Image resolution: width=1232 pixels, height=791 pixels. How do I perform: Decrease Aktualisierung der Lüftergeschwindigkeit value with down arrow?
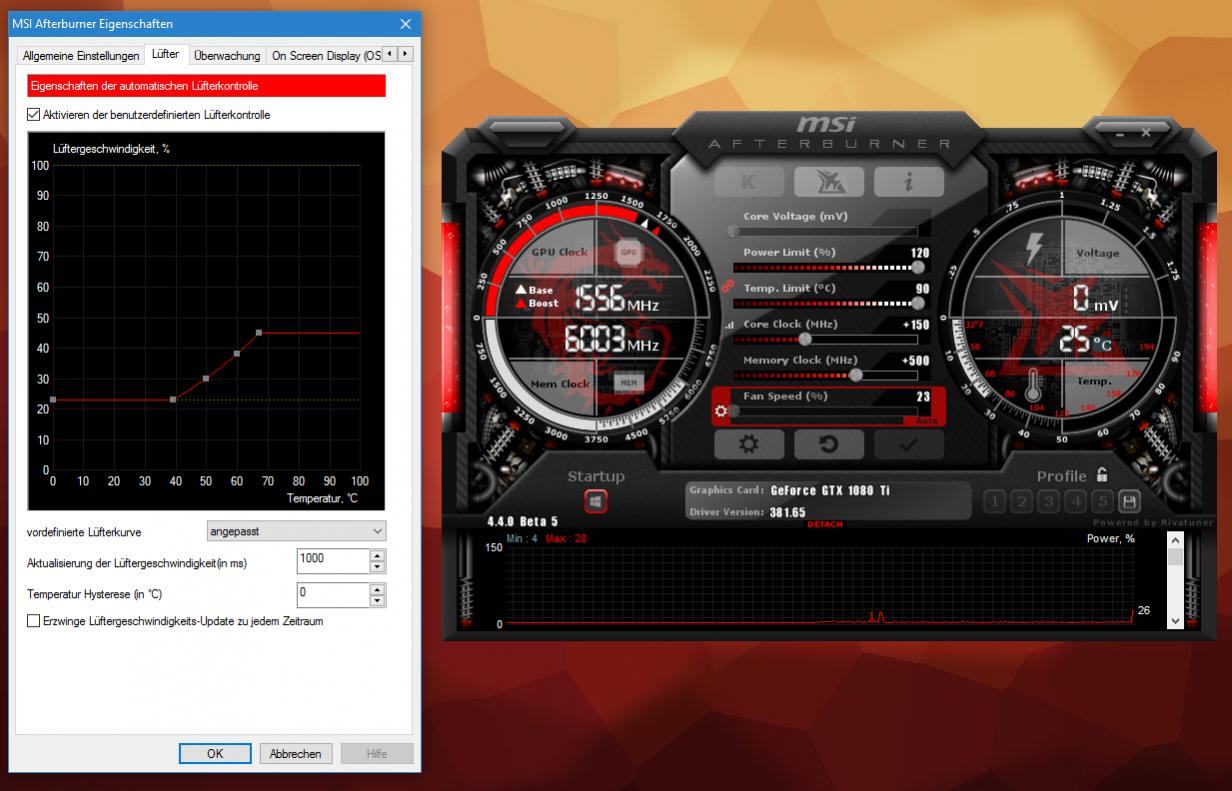377,567
